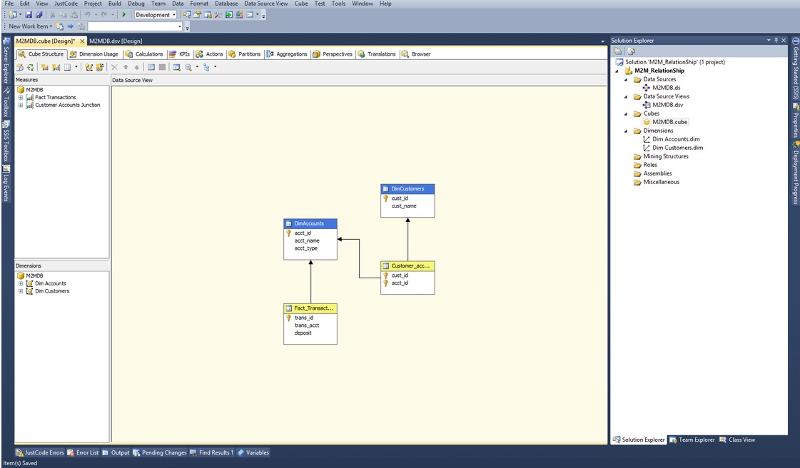This screenshot has width=800, height=468.
Task: Click the Properties icon in Solution Explorer toolbar
Action: pyautogui.click(x=618, y=52)
